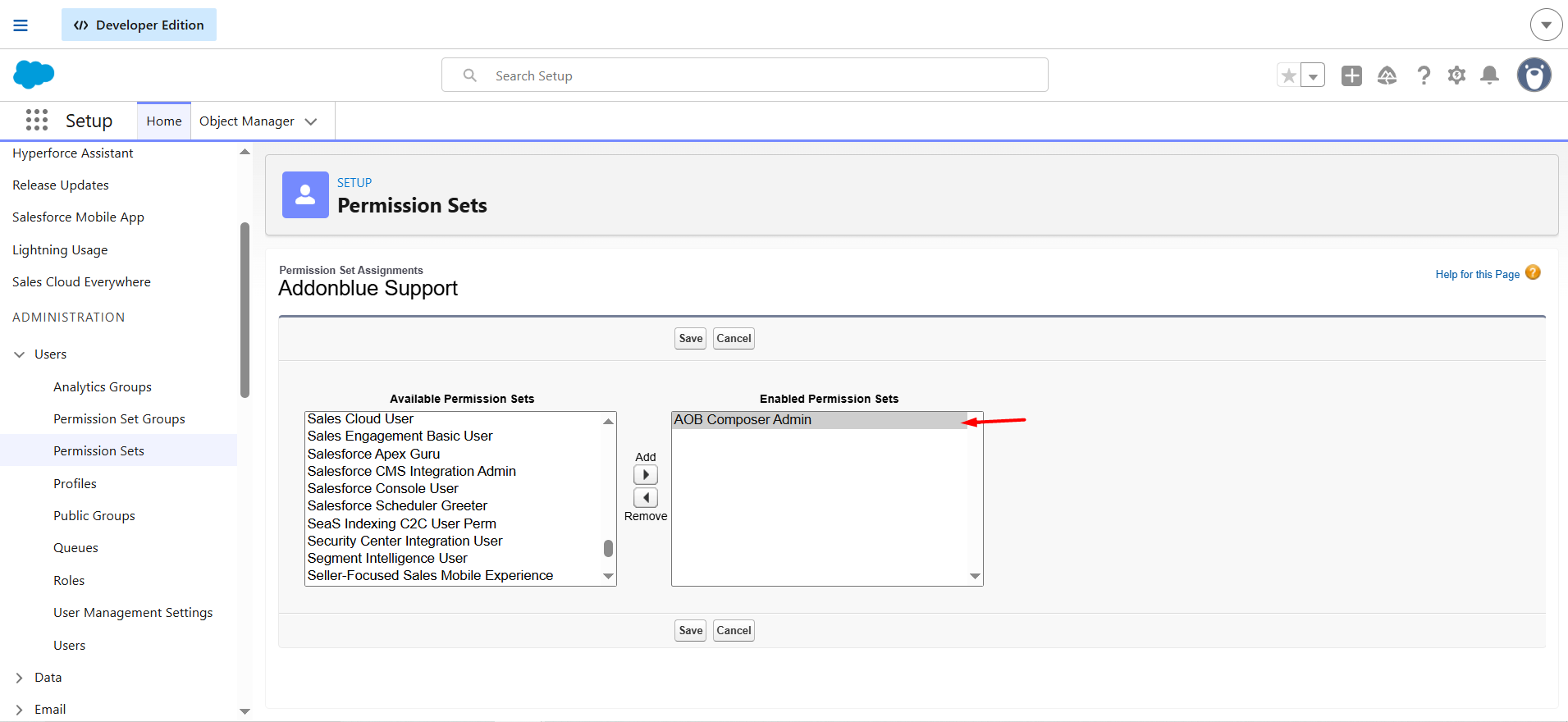Click the enabled list scroll down arrow

[x=975, y=576]
